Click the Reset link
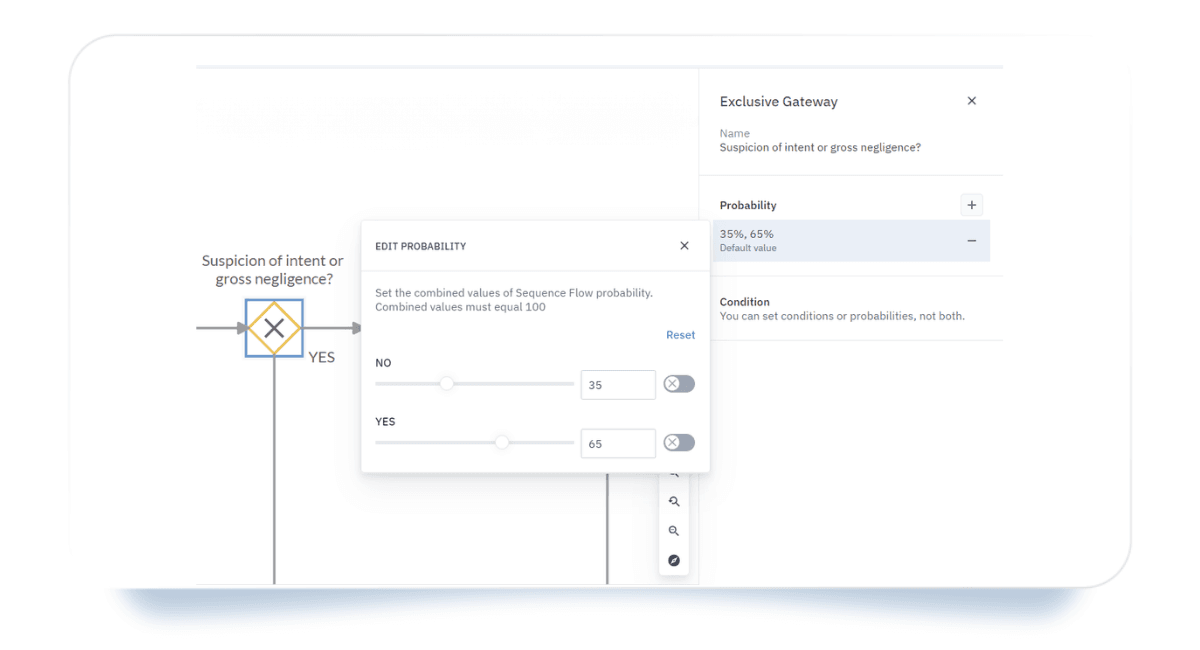 [x=680, y=335]
